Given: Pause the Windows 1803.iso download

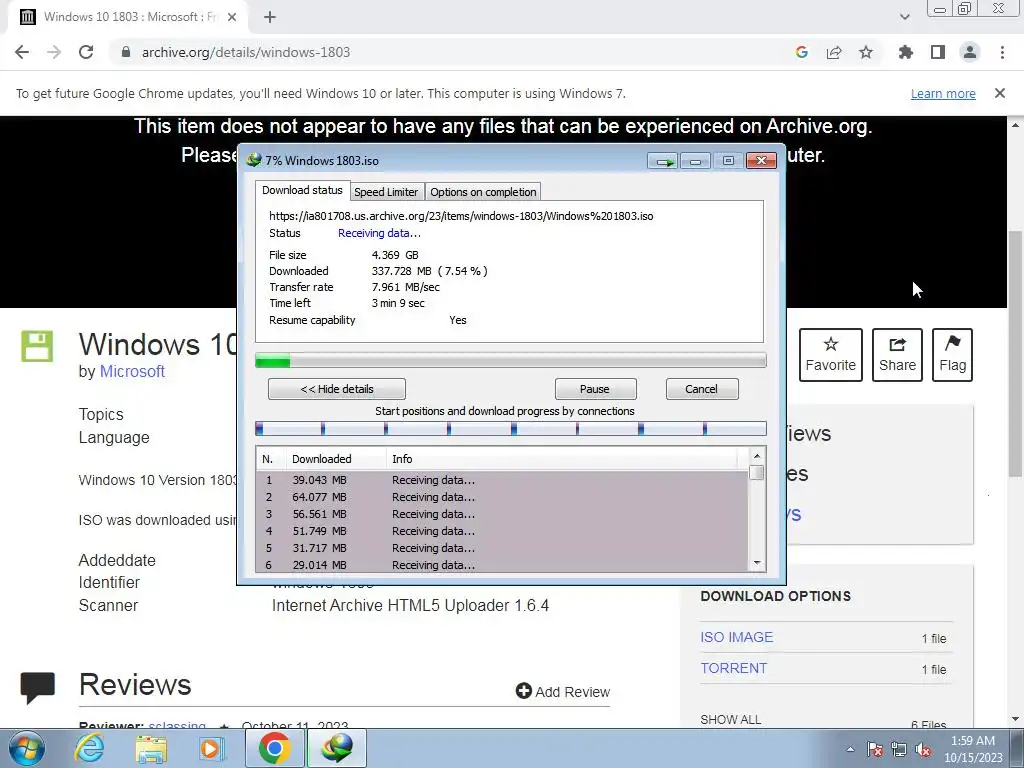Looking at the screenshot, I should (x=595, y=389).
